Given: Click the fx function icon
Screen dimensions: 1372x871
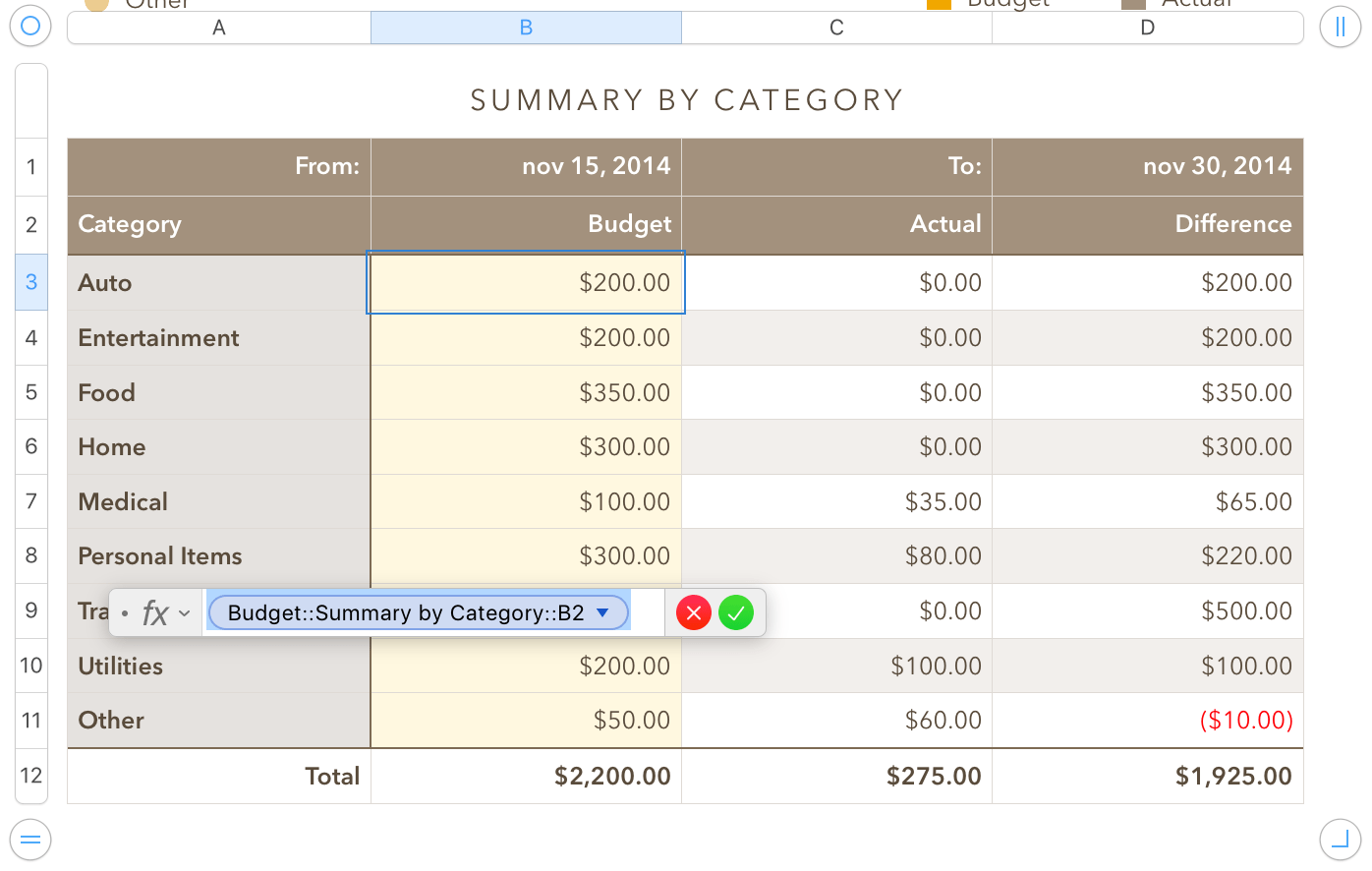Looking at the screenshot, I should (x=155, y=613).
